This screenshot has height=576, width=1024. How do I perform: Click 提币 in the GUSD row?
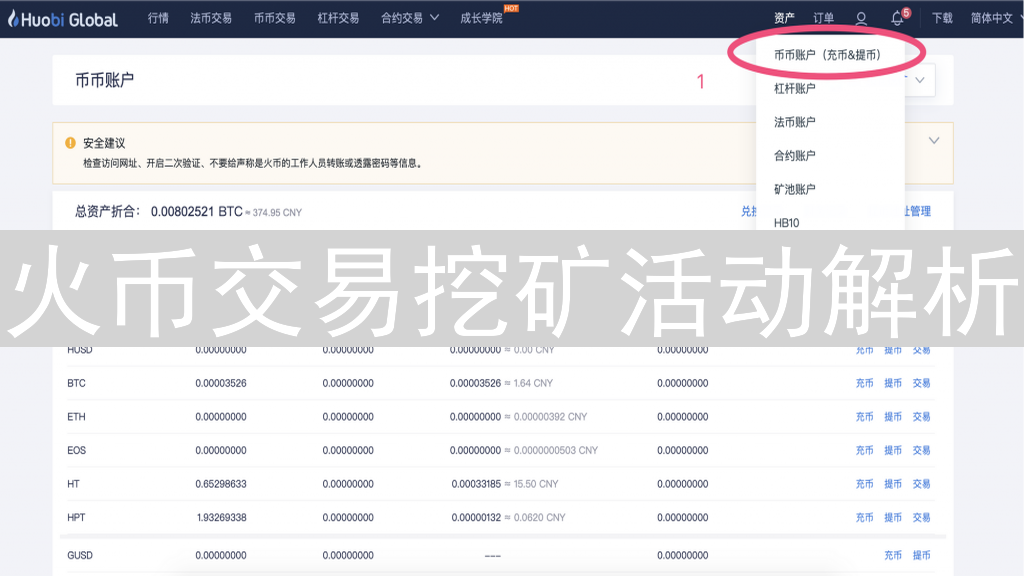pyautogui.click(x=921, y=555)
